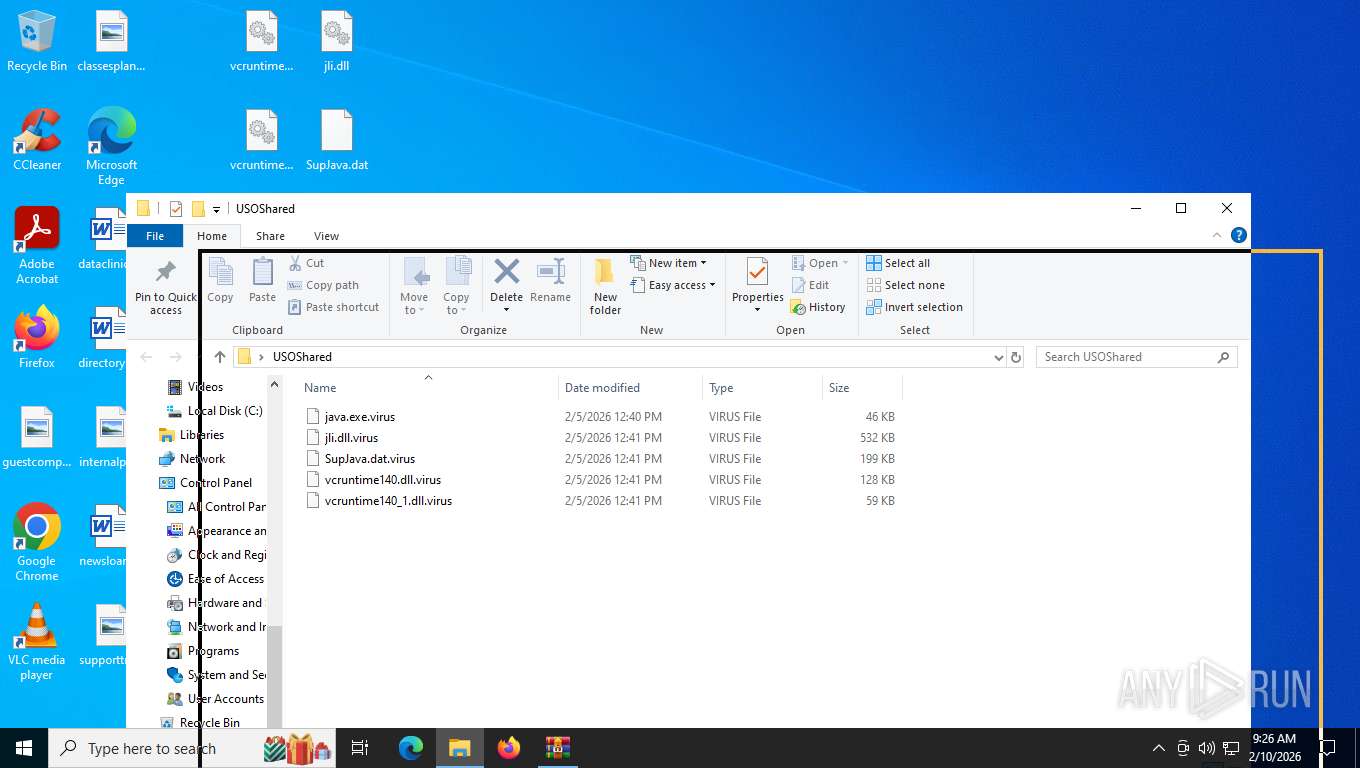Open Recycle Bin on the desktop
Viewport: 1360px width, 768px height.
tap(37, 41)
